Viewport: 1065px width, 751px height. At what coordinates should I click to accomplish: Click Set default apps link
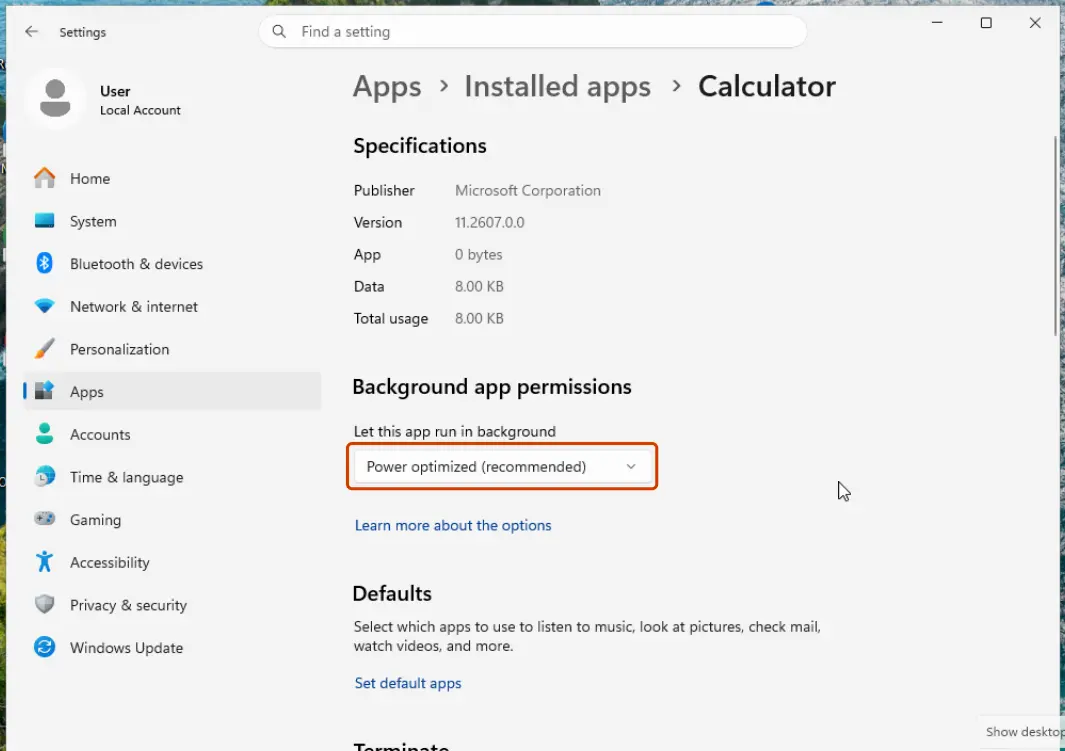(x=408, y=683)
